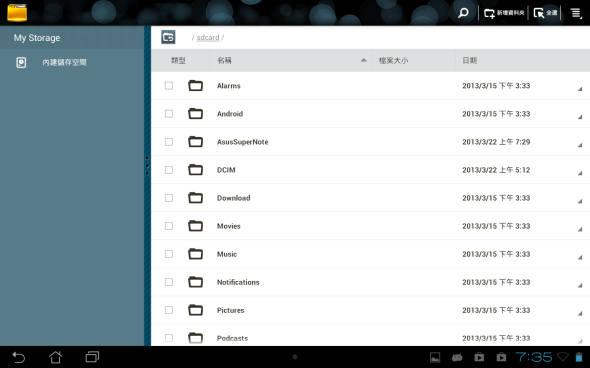
Task: Tap the second shopping bag notification icon
Action: point(501,357)
